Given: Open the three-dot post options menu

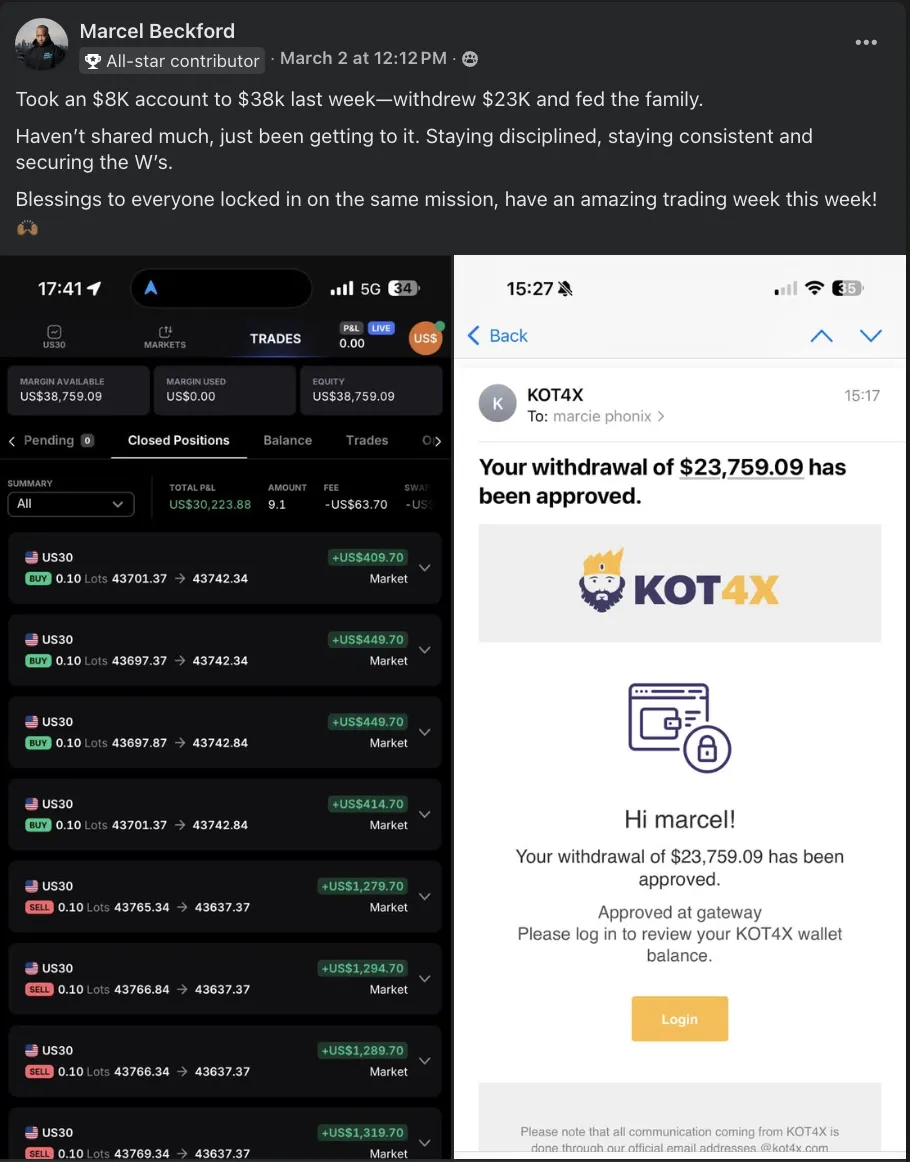Looking at the screenshot, I should point(866,42).
